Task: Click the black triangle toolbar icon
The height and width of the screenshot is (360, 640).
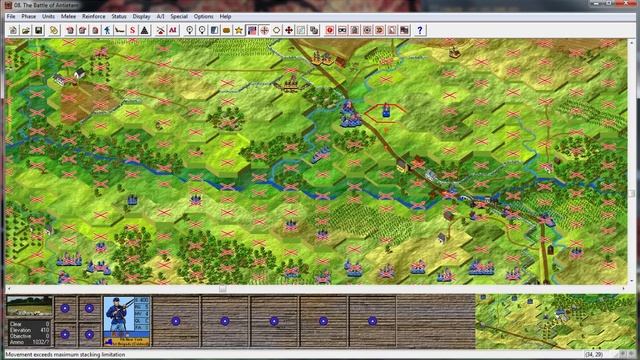Action: [144, 30]
